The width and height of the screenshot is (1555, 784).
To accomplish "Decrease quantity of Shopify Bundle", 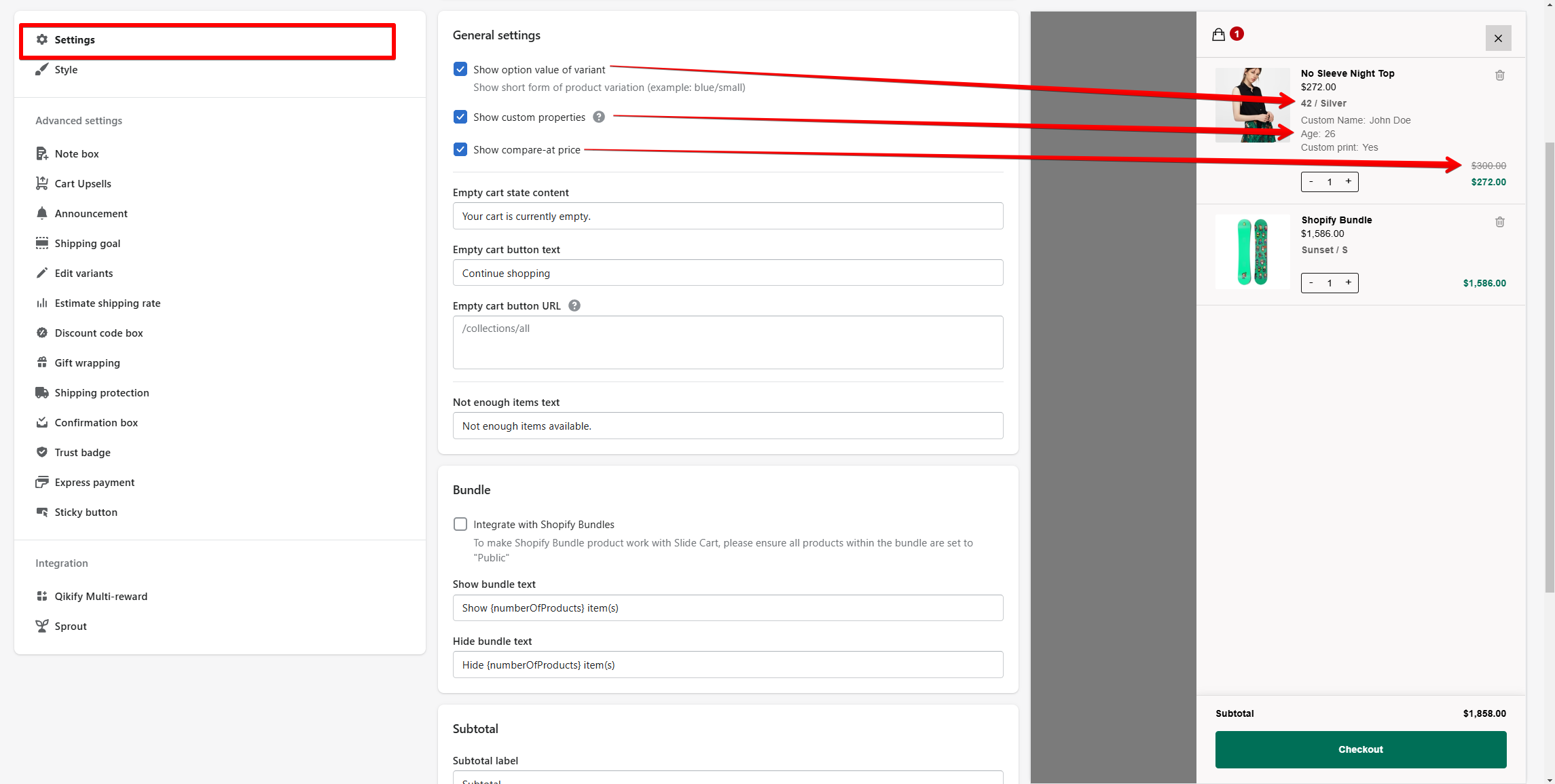I will [x=1311, y=282].
